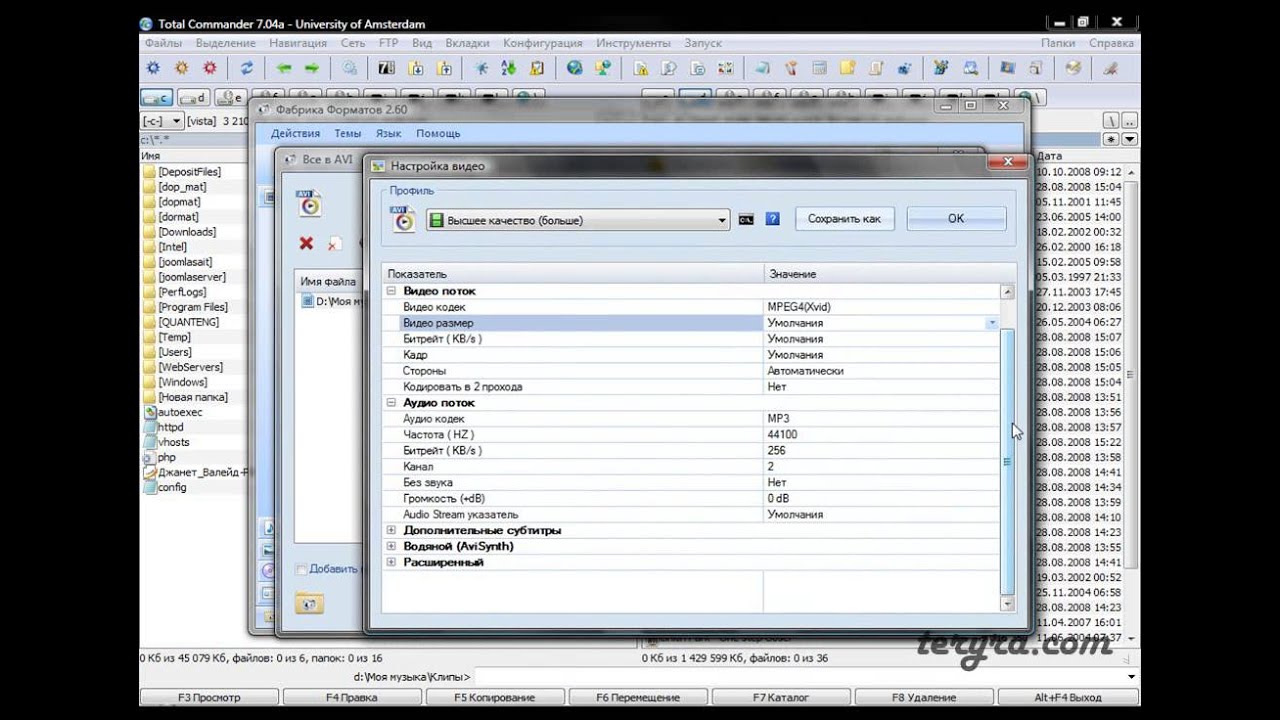Collapse the Видео поток section
The height and width of the screenshot is (720, 1280).
coord(391,291)
